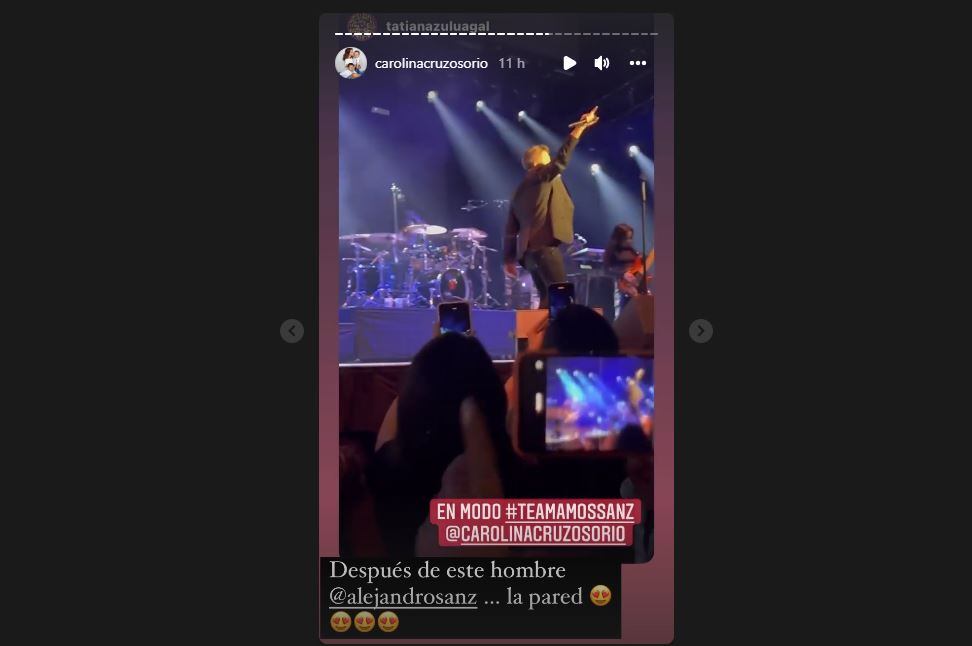The height and width of the screenshot is (646, 972).
Task: Go to the previous story arrow
Action: (x=292, y=331)
